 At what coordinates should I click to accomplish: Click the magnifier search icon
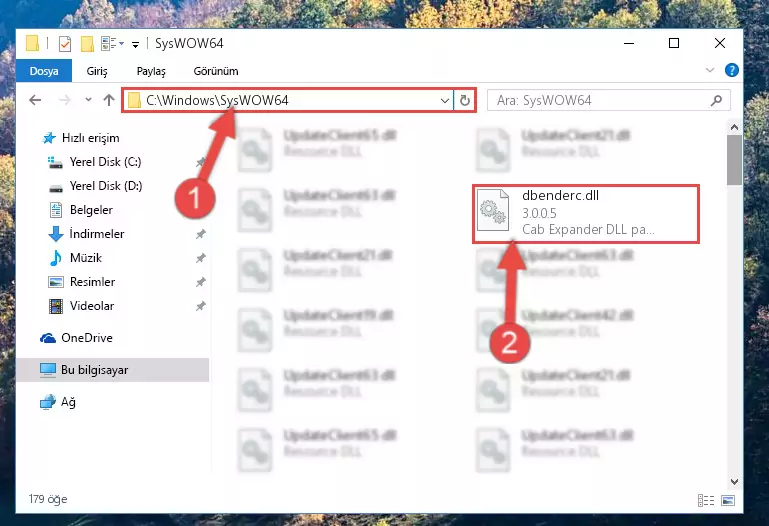[x=717, y=100]
